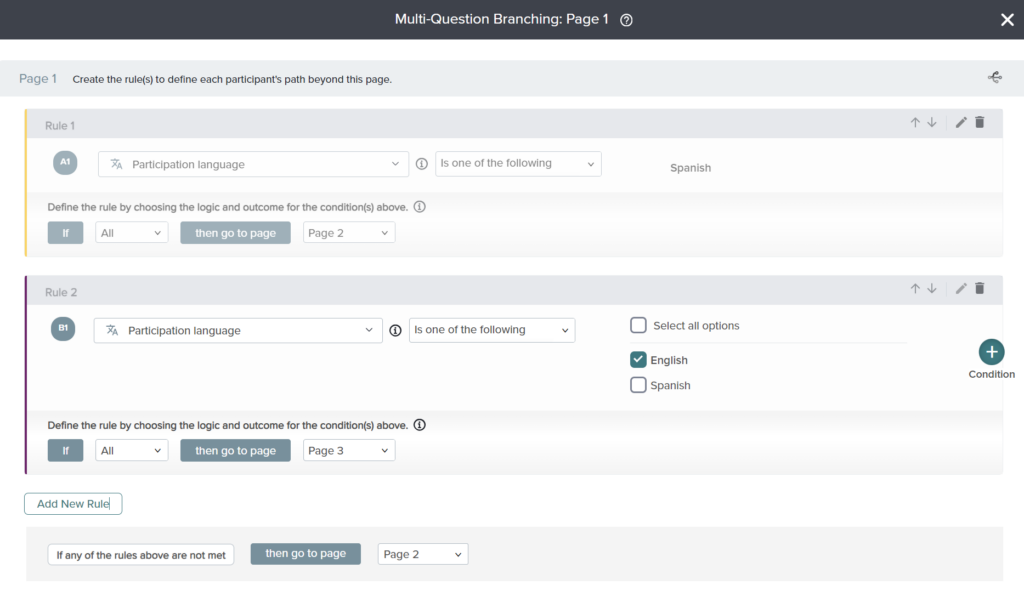Move Rule 2 up using the up arrow
This screenshot has width=1024, height=597.
(x=914, y=288)
